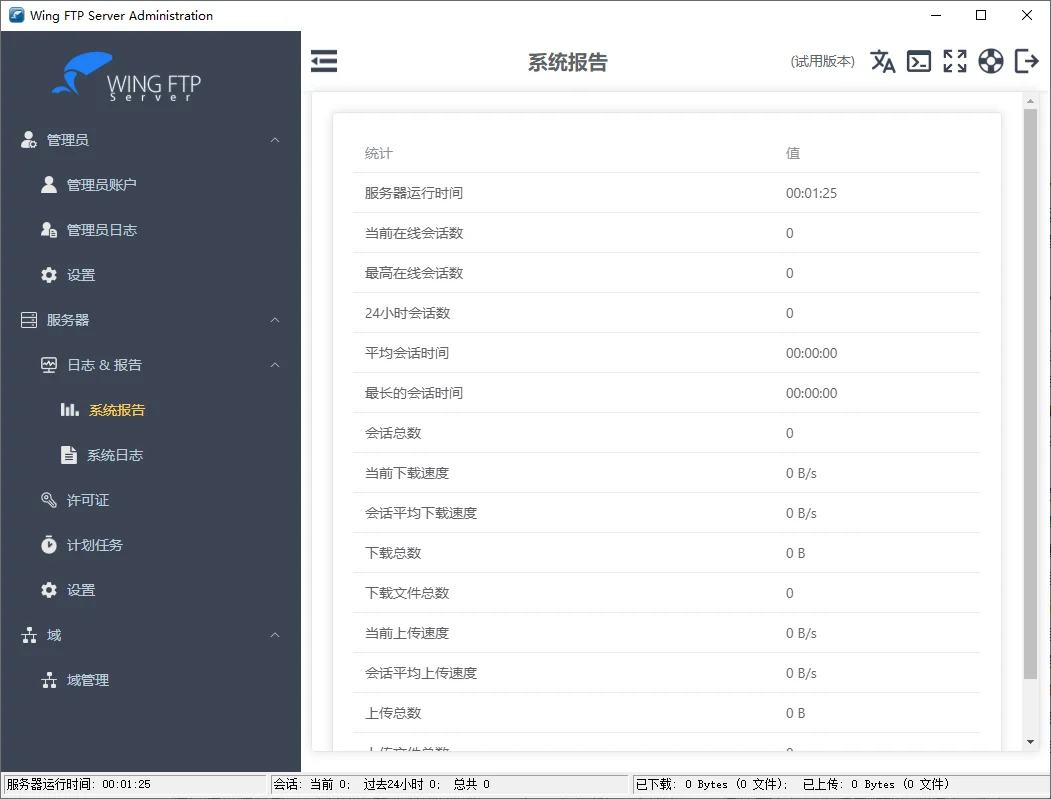Click the 下载文件总数 row label
Screen dimensions: 1051x799
pos(407,593)
